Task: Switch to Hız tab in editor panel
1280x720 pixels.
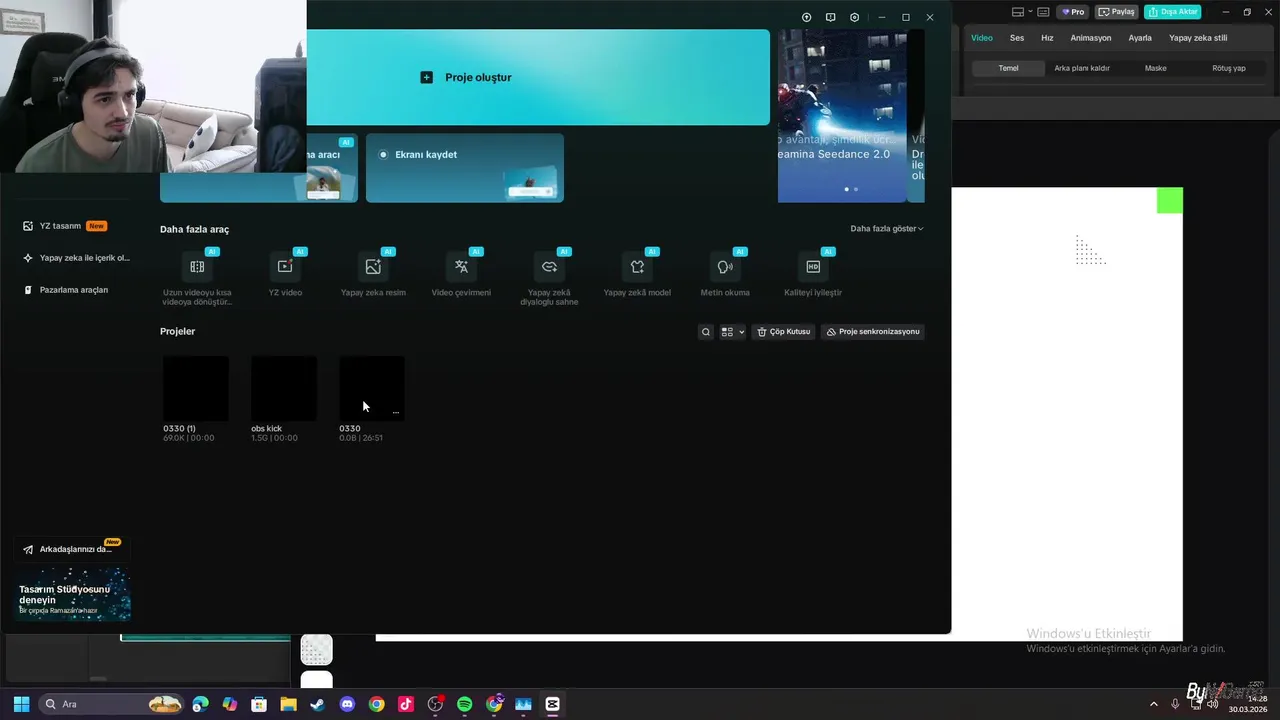Action: click(x=1047, y=38)
